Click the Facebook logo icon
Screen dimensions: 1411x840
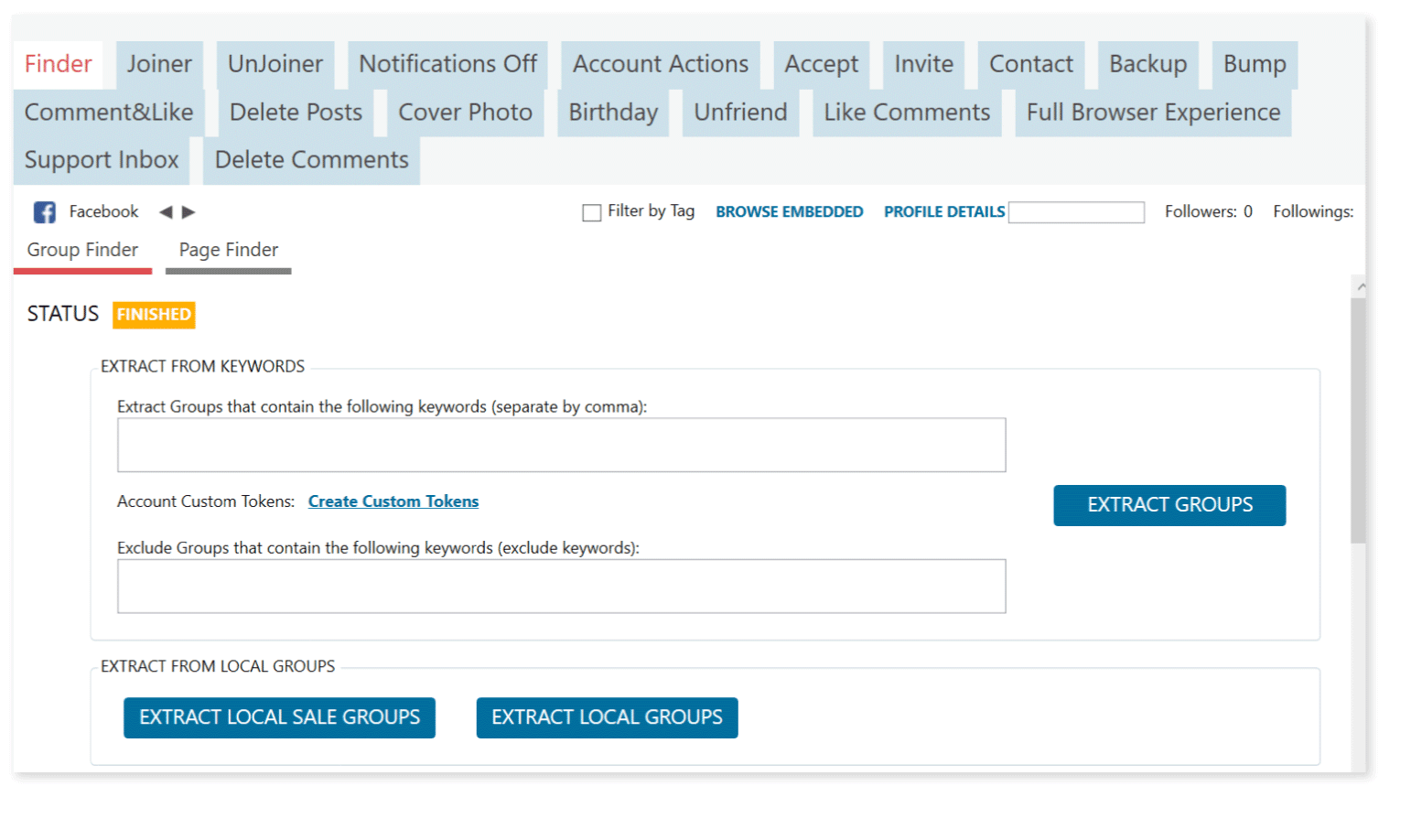[44, 212]
